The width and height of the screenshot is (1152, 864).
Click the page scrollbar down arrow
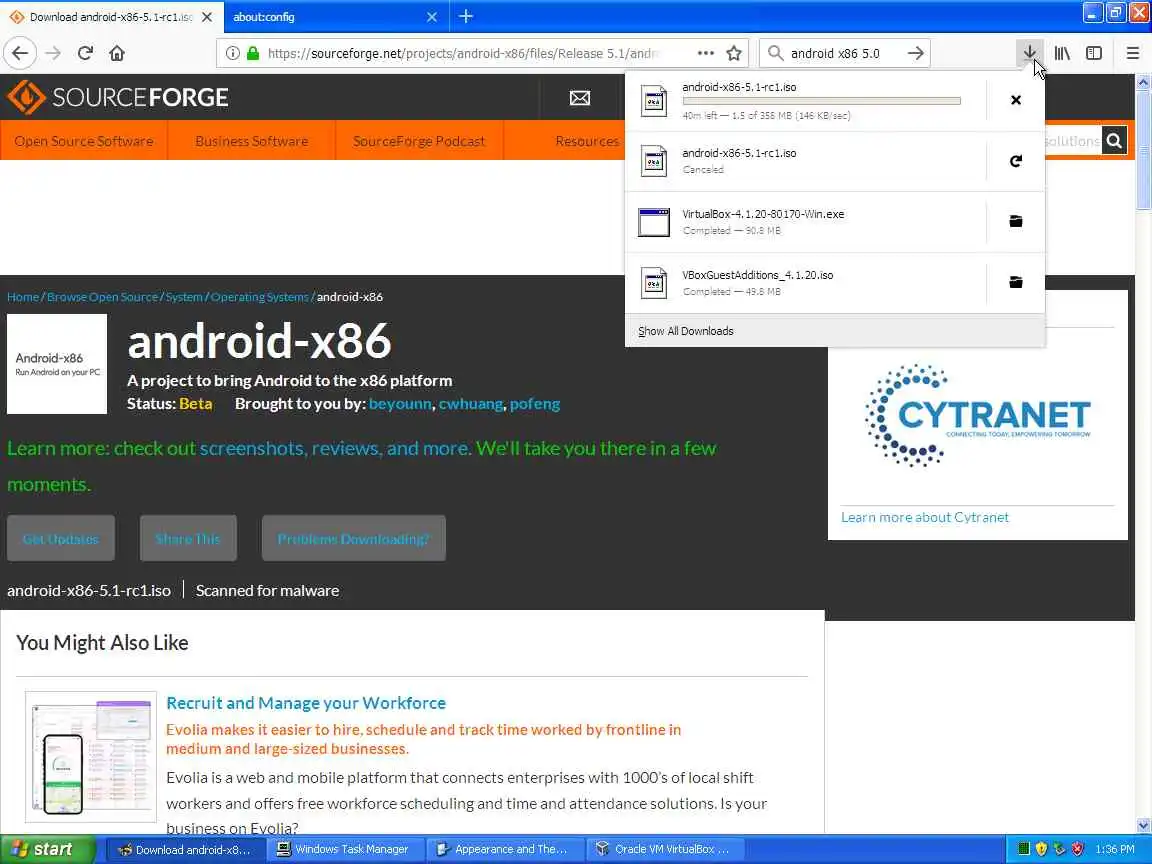[1143, 825]
